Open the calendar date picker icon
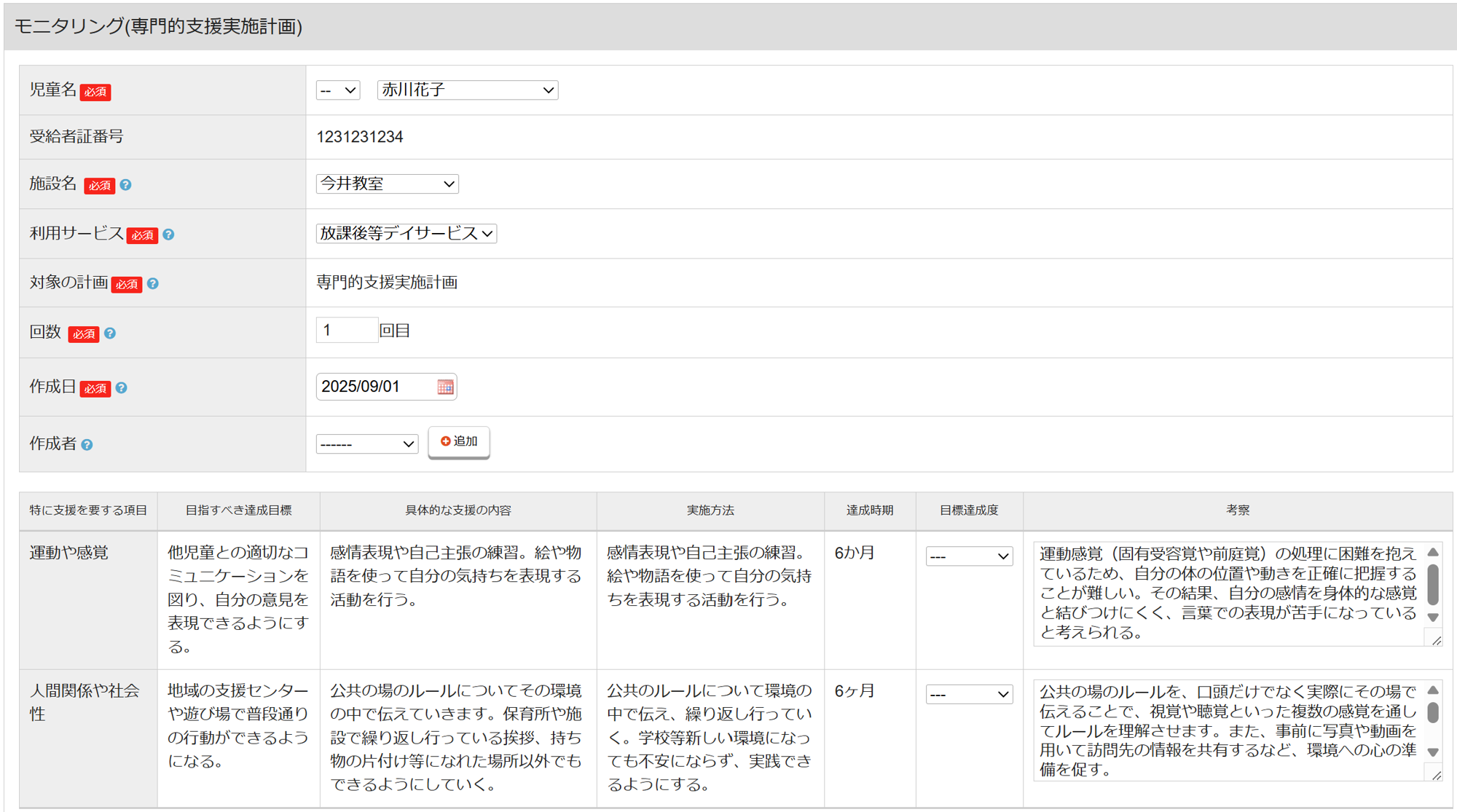Image resolution: width=1457 pixels, height=812 pixels. pyautogui.click(x=445, y=387)
